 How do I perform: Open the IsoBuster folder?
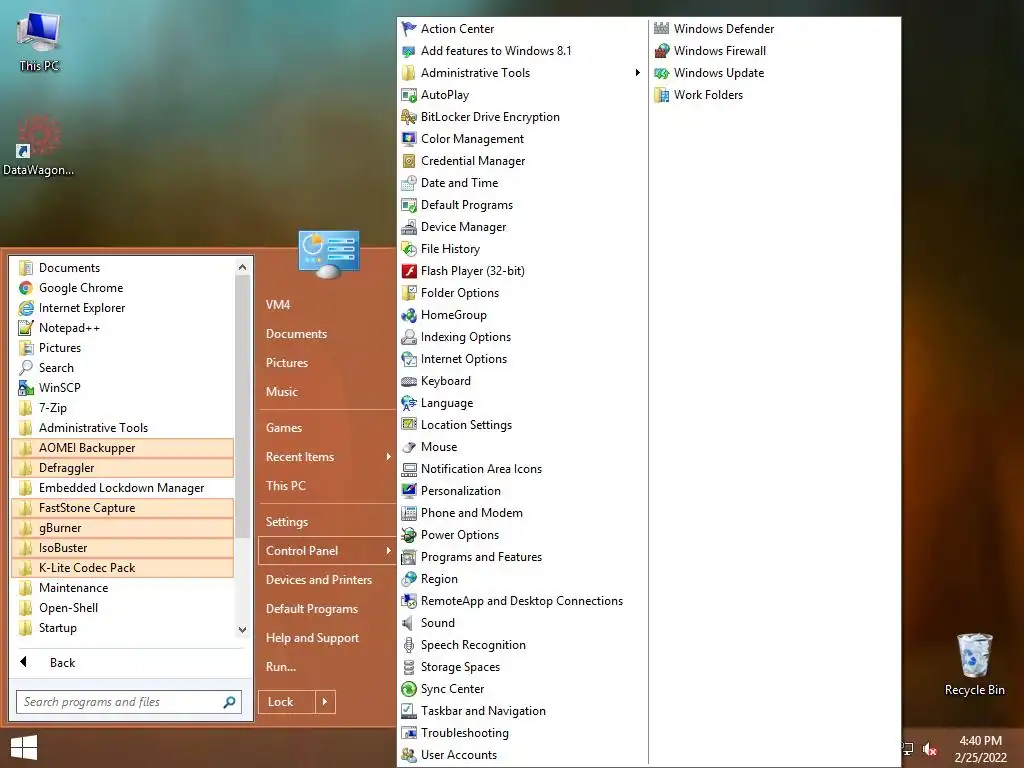point(123,548)
